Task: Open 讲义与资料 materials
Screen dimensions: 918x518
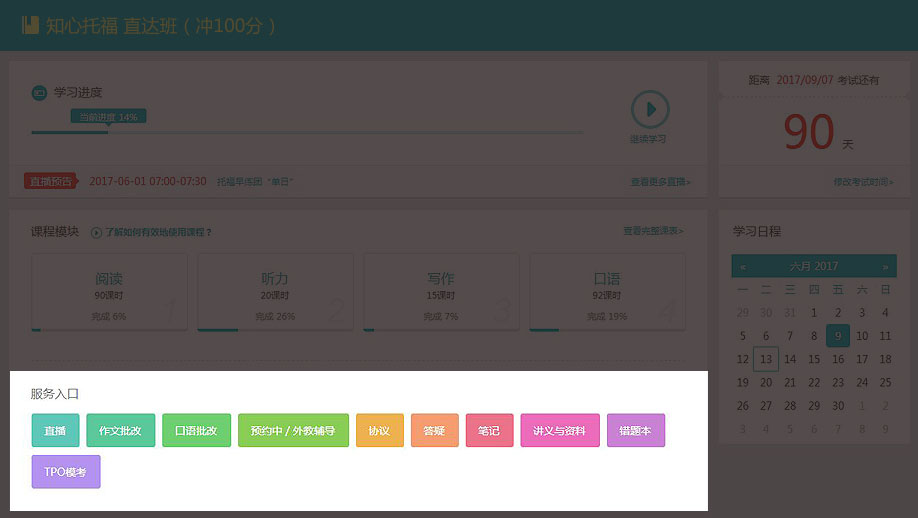Action: pos(559,430)
